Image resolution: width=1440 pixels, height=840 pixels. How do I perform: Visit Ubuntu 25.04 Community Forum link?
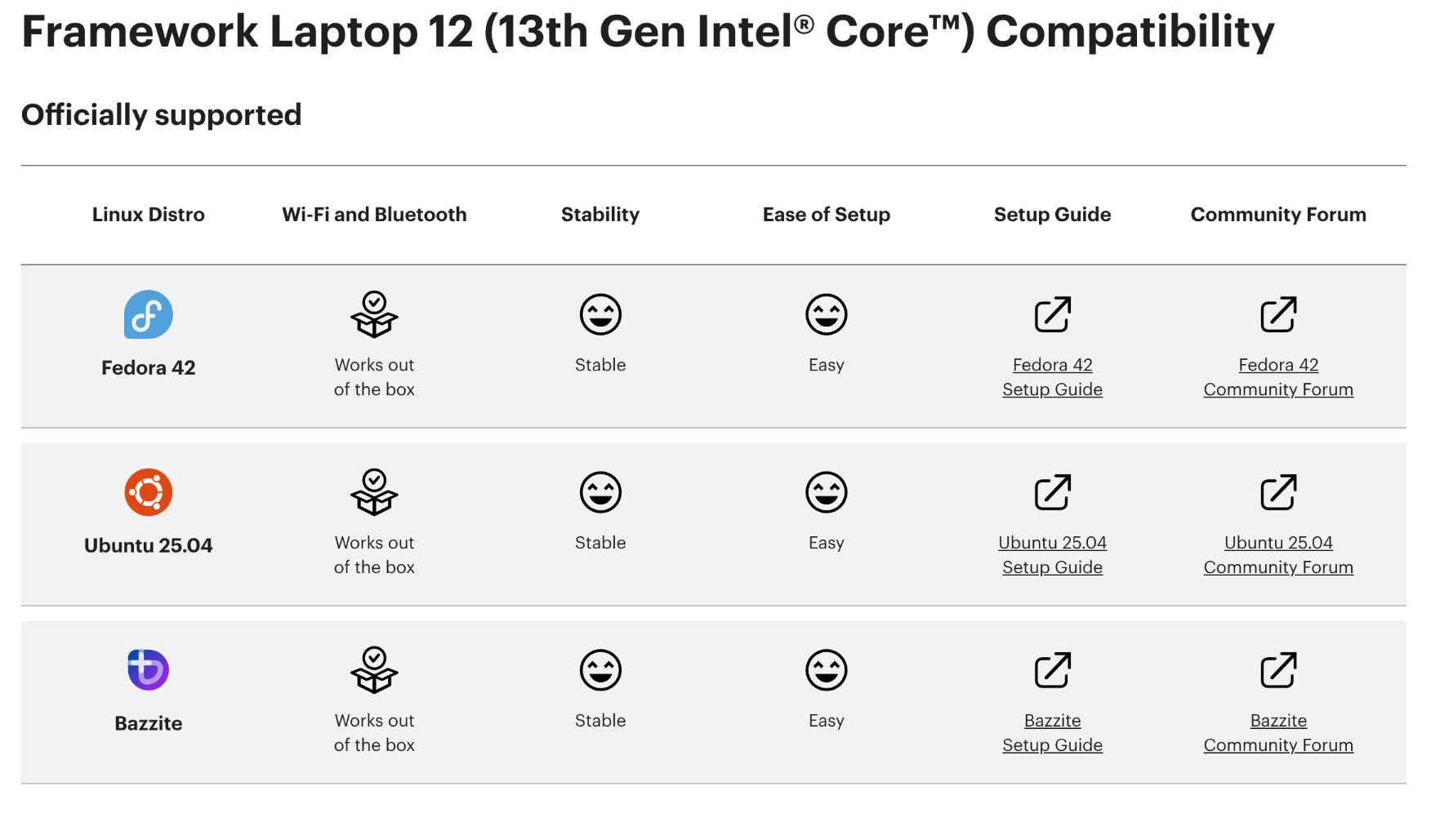click(1278, 555)
